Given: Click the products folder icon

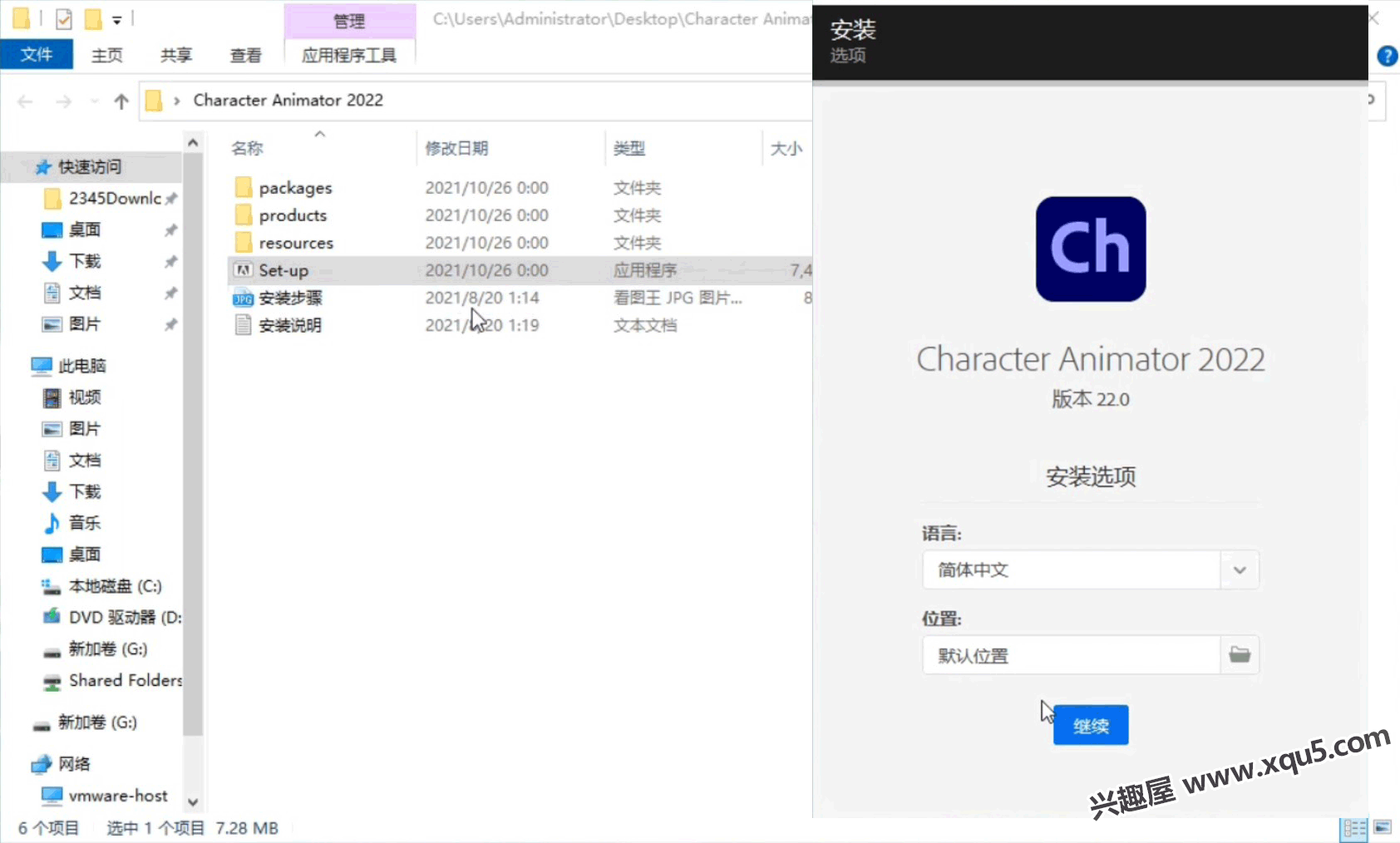Looking at the screenshot, I should coord(243,215).
